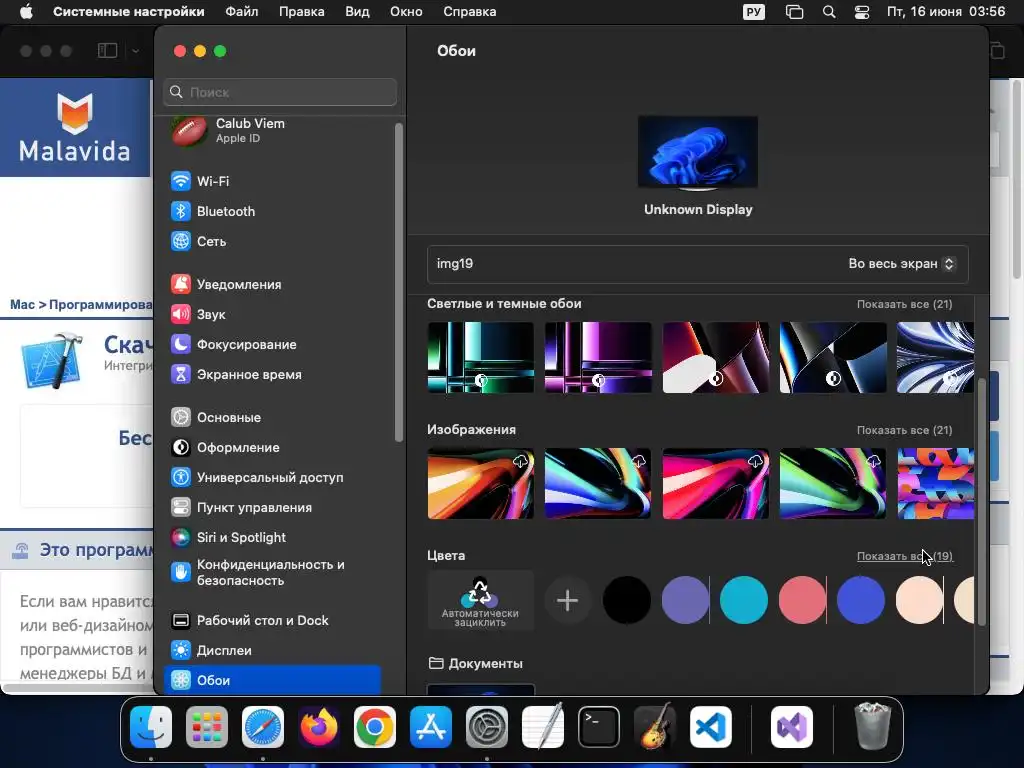Open the Правка menu
Viewport: 1024px width, 768px height.
point(302,12)
